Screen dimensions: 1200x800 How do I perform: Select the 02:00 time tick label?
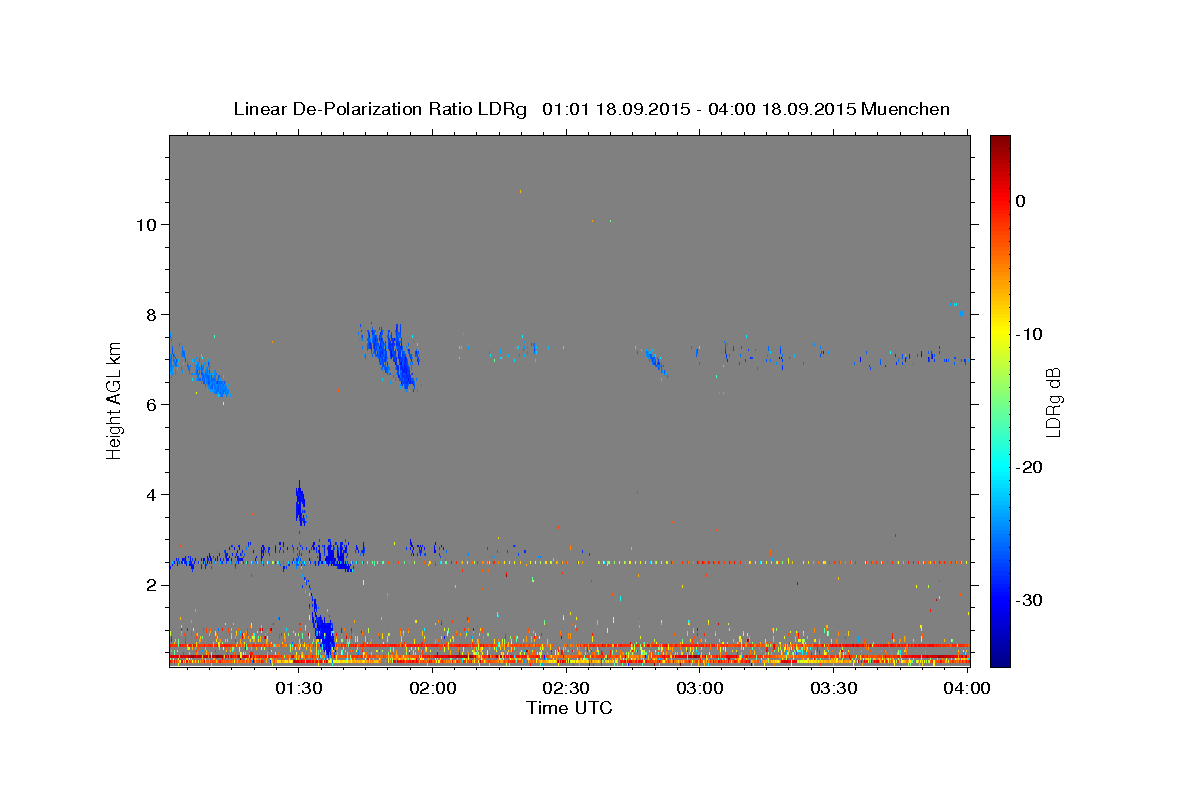[433, 688]
